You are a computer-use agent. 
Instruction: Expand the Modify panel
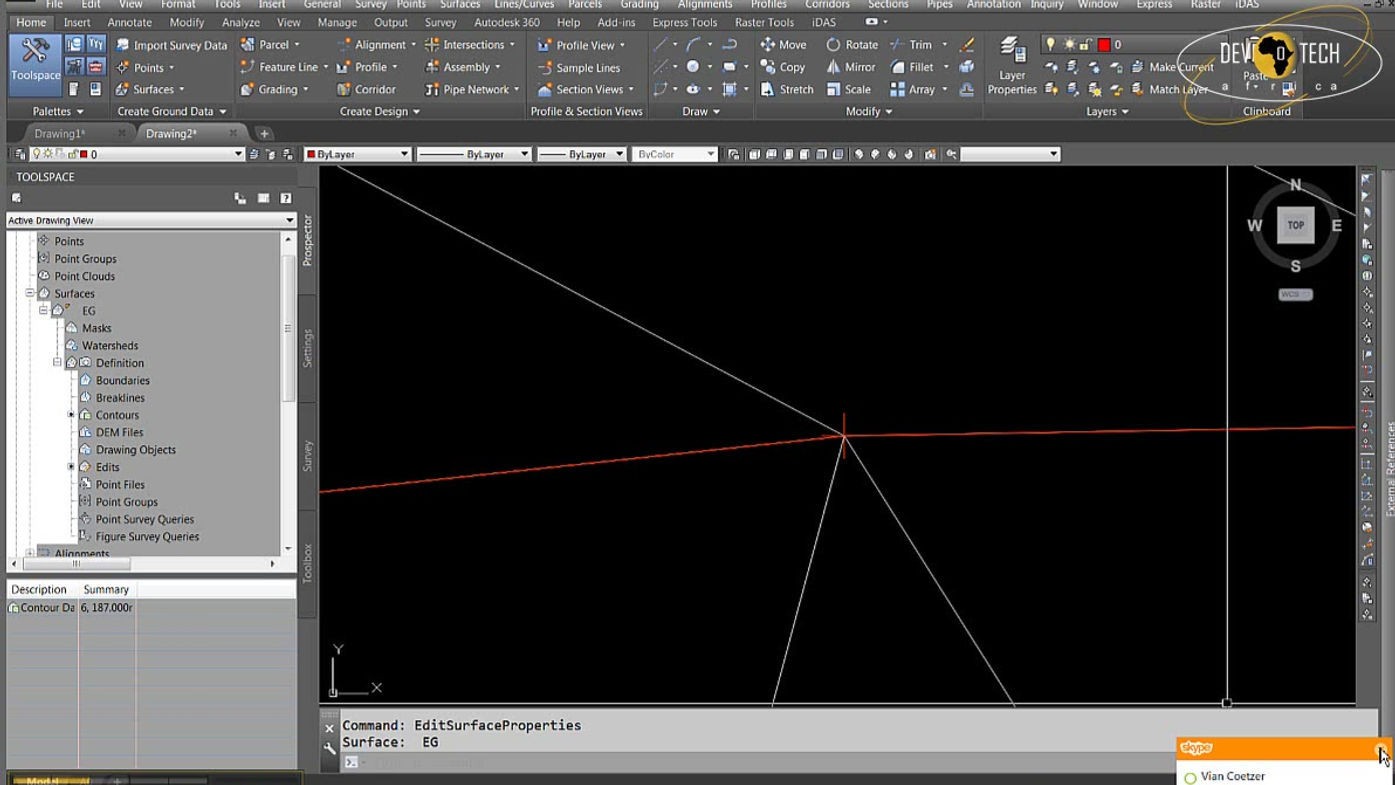click(869, 111)
